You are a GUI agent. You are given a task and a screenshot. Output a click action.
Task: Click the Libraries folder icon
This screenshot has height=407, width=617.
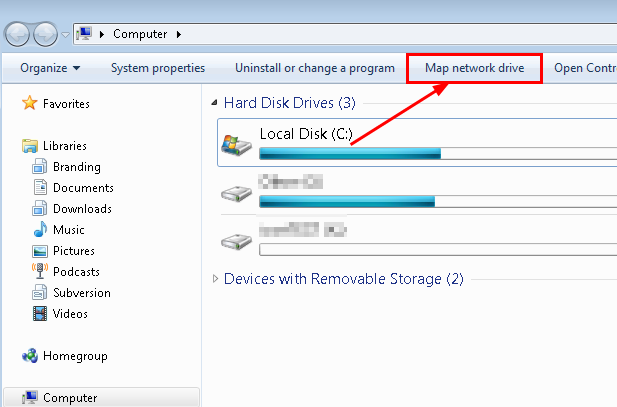pos(29,146)
